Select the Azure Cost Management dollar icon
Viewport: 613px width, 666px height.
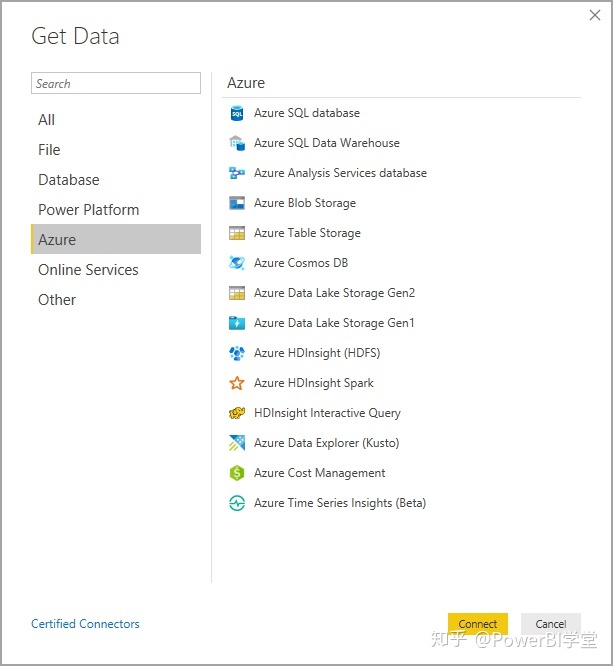coord(237,473)
